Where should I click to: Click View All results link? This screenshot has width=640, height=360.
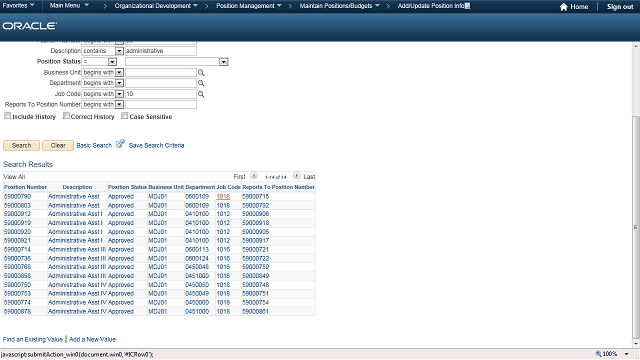pos(14,177)
